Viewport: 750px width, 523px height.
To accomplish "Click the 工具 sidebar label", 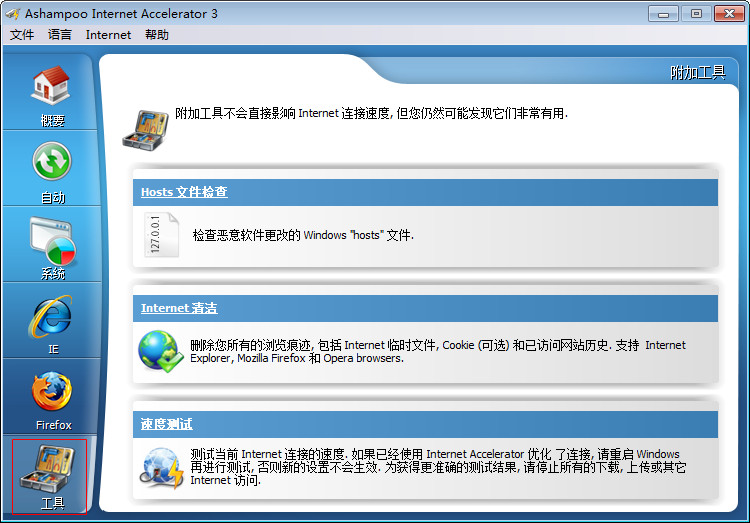I will click(53, 503).
